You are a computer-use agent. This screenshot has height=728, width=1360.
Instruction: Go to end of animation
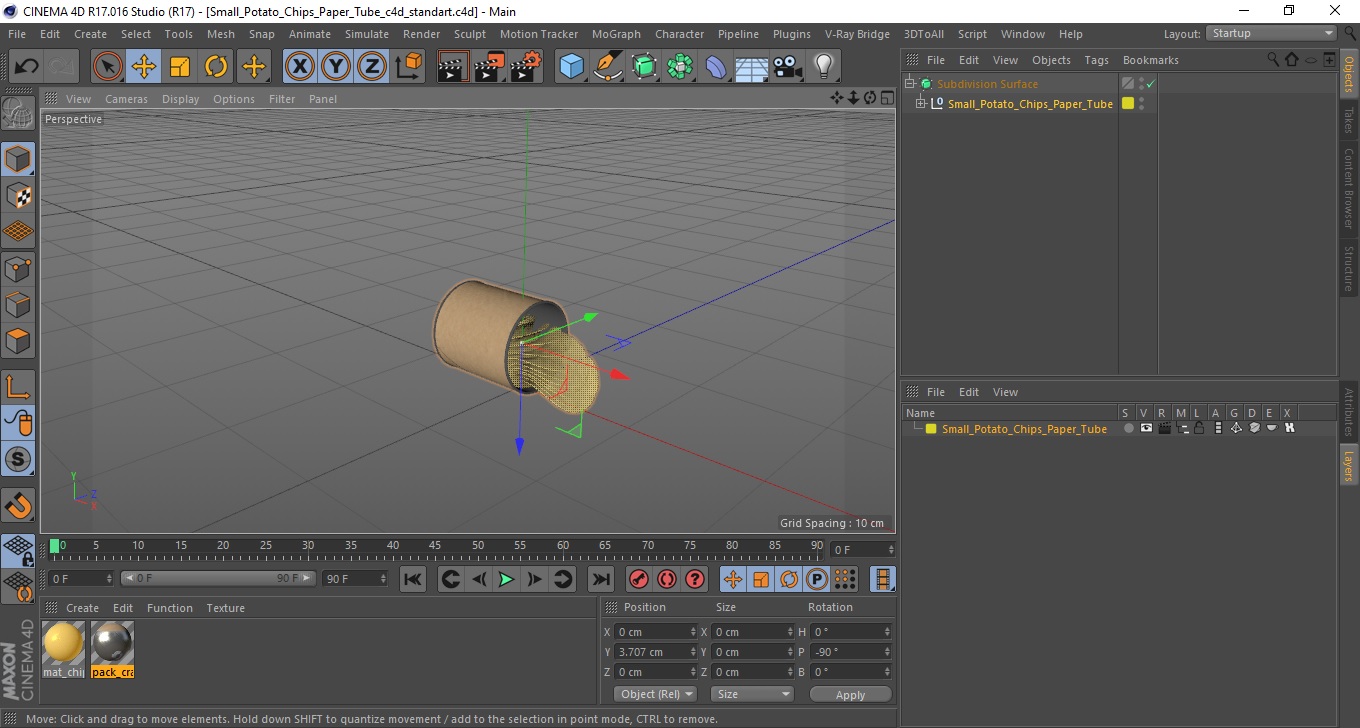[600, 579]
